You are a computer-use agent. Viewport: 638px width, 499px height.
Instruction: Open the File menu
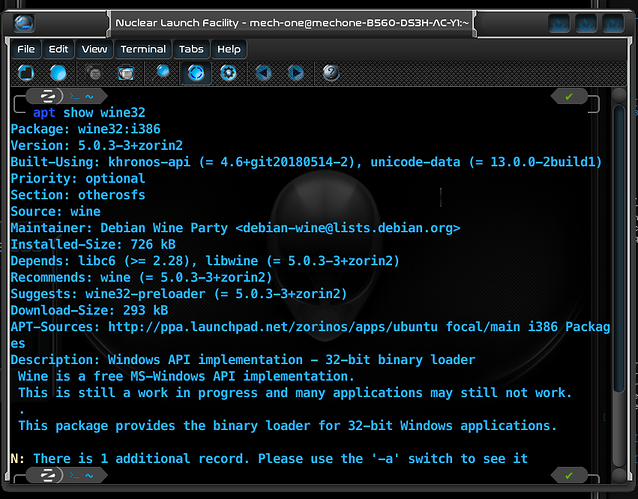tap(26, 49)
